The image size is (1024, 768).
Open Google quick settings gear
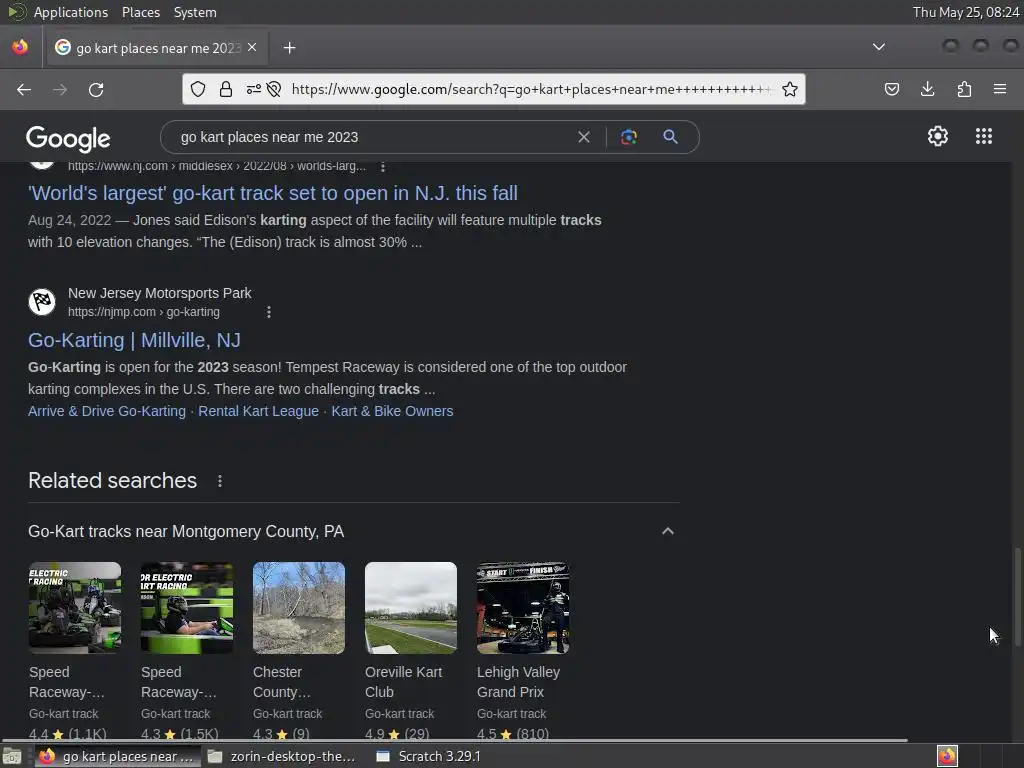point(938,136)
